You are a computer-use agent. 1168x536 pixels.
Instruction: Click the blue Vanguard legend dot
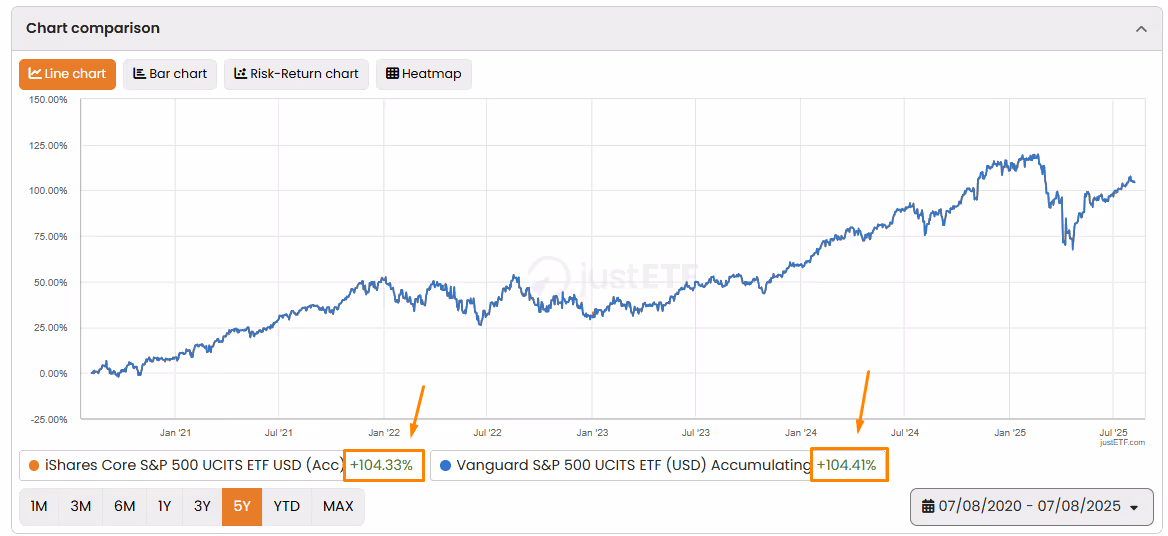445,466
